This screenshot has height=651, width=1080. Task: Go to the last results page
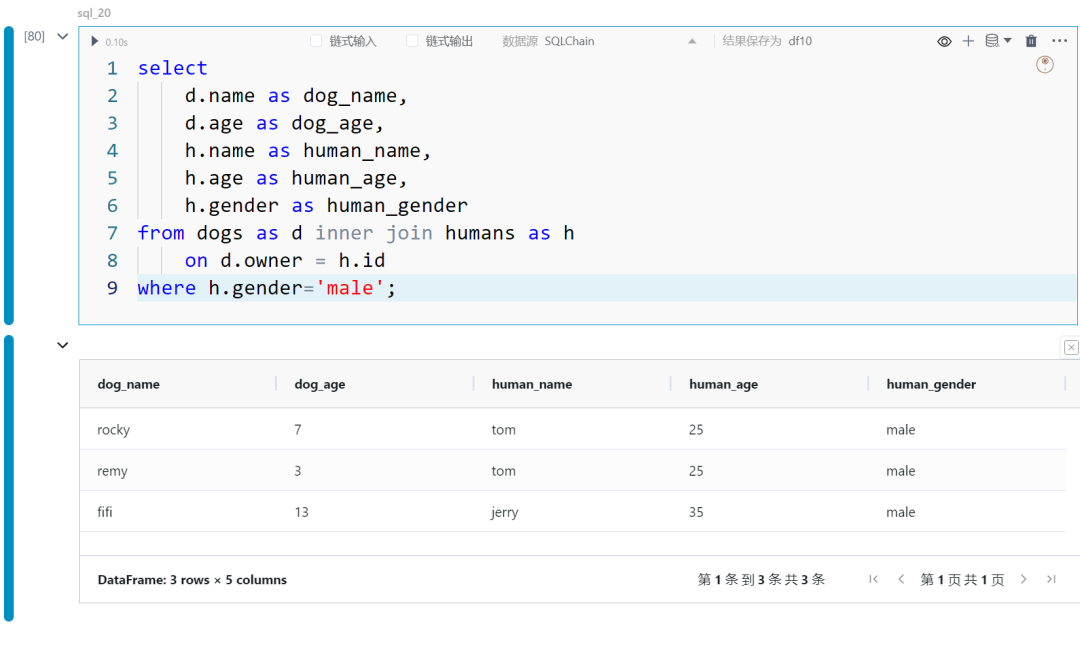click(x=1051, y=579)
